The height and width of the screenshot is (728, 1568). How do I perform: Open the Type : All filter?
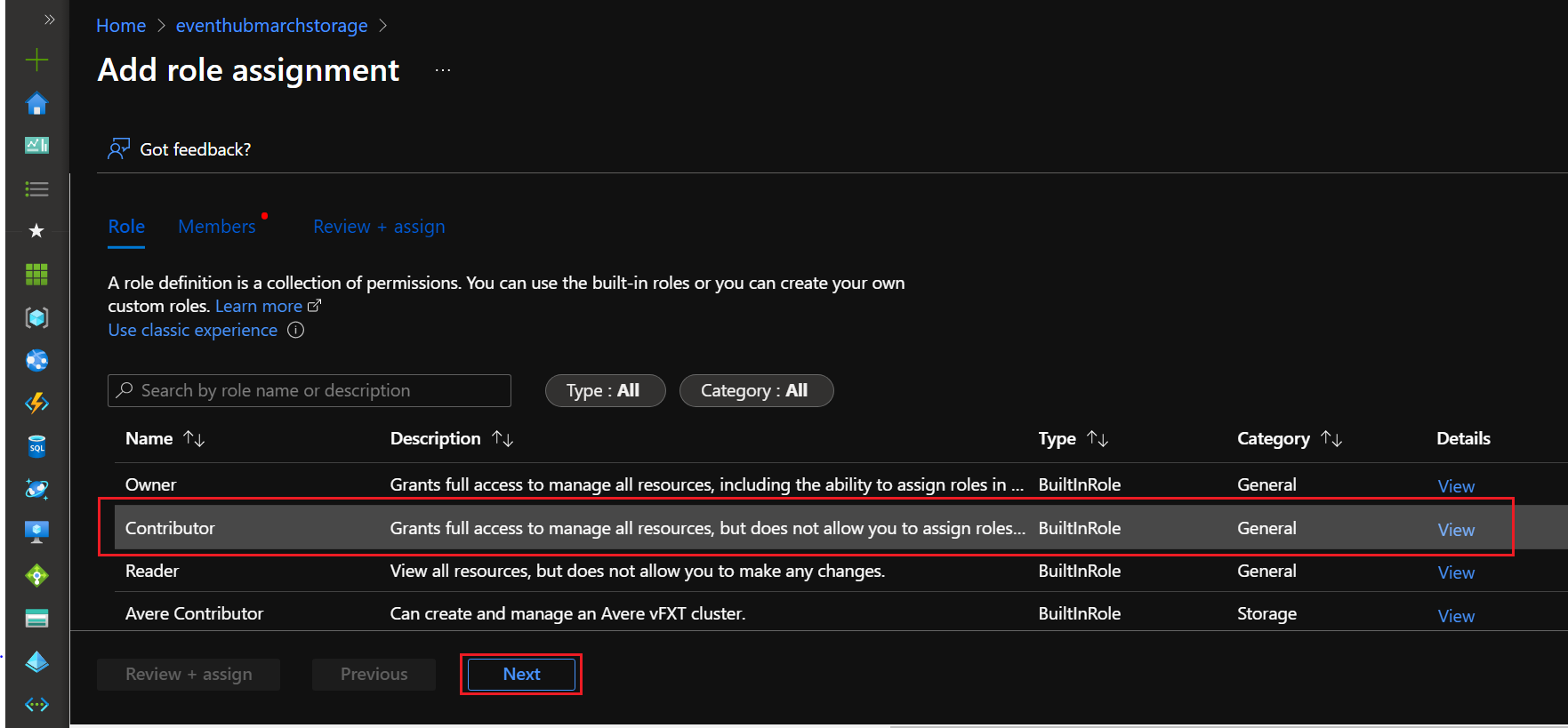pyautogui.click(x=604, y=391)
